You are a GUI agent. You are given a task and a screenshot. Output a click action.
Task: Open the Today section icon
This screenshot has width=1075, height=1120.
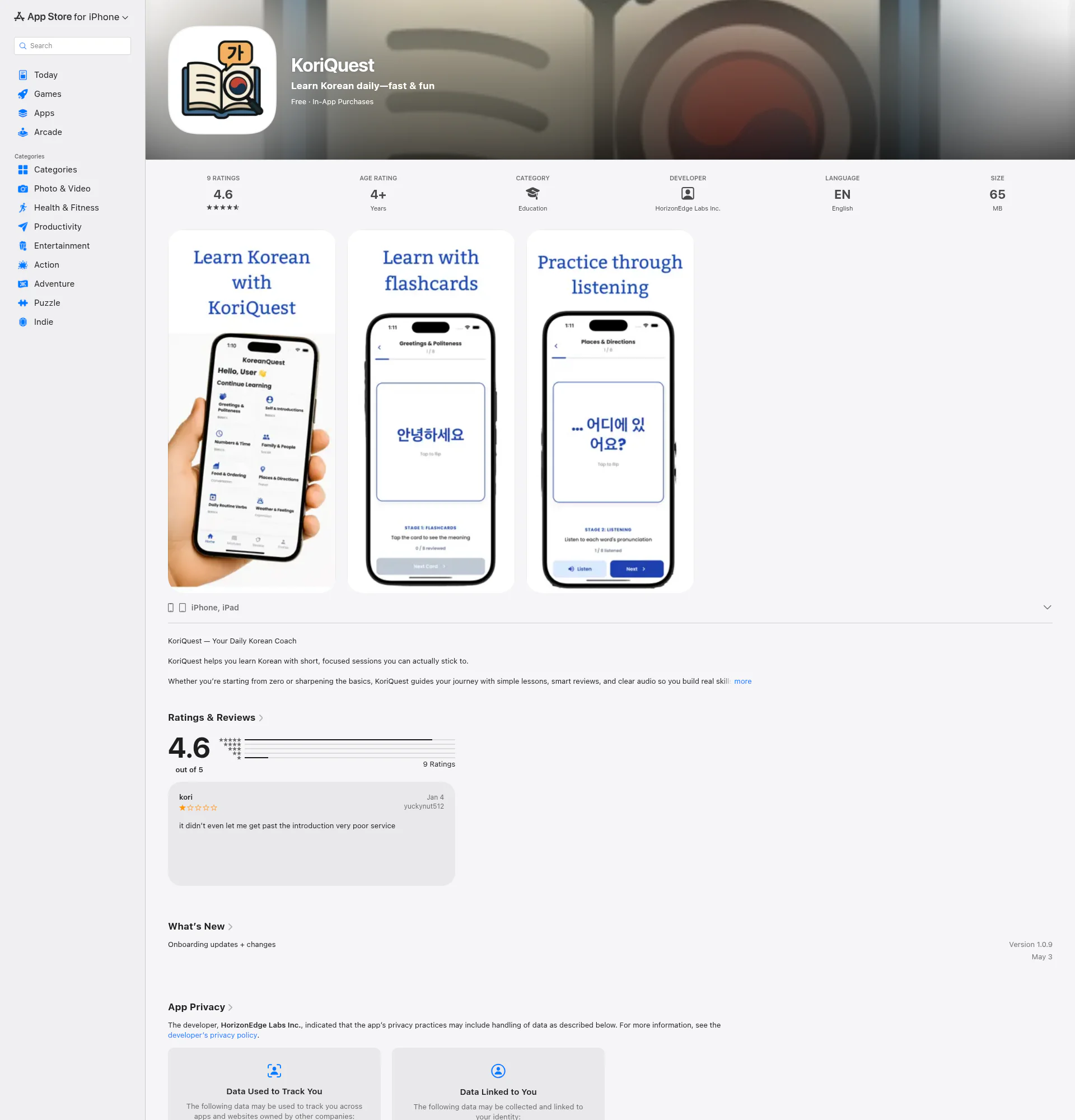[23, 75]
